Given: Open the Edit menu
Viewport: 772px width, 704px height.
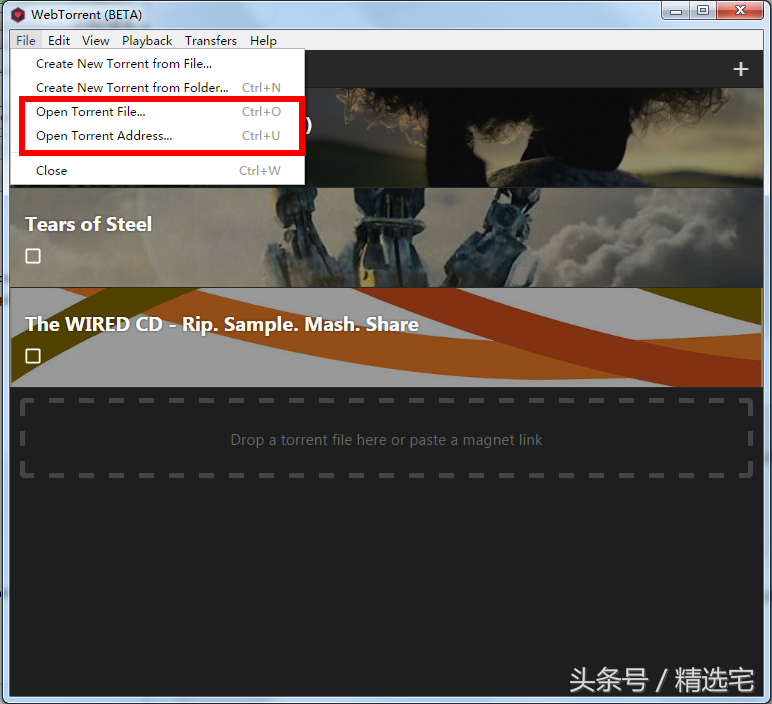Looking at the screenshot, I should click(59, 40).
